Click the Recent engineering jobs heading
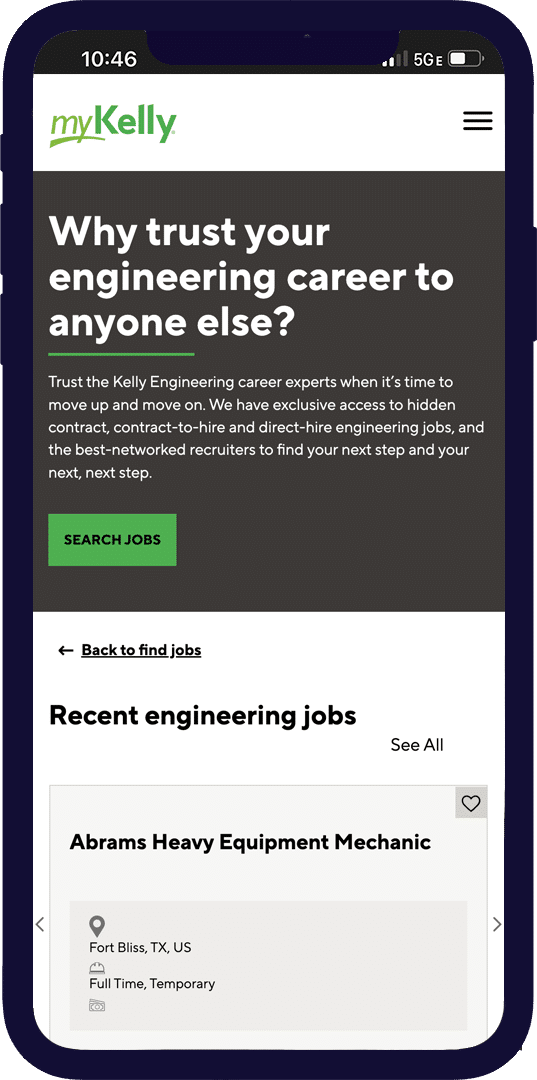Image resolution: width=537 pixels, height=1080 pixels. click(x=203, y=716)
